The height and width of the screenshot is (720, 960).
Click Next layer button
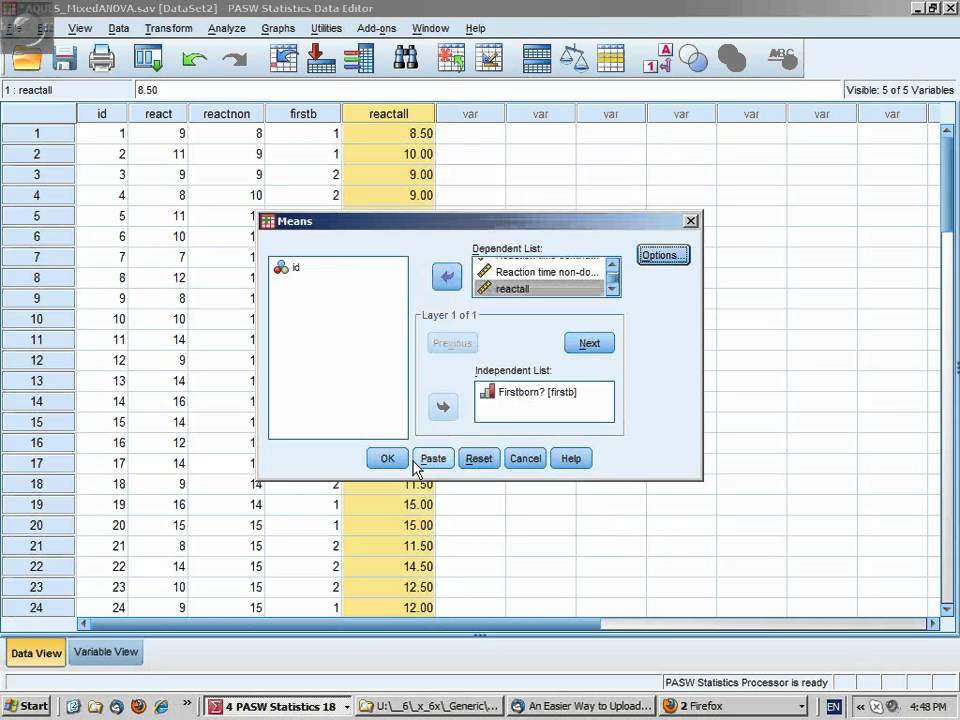(x=589, y=343)
